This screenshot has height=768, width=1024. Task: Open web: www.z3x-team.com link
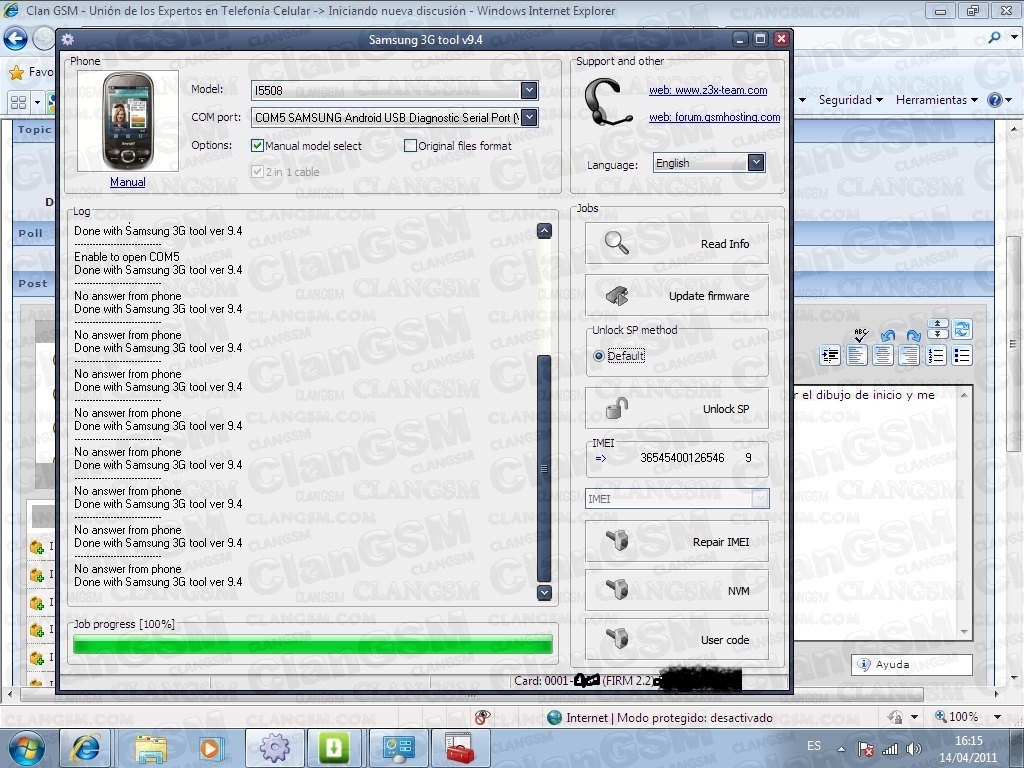tap(708, 90)
